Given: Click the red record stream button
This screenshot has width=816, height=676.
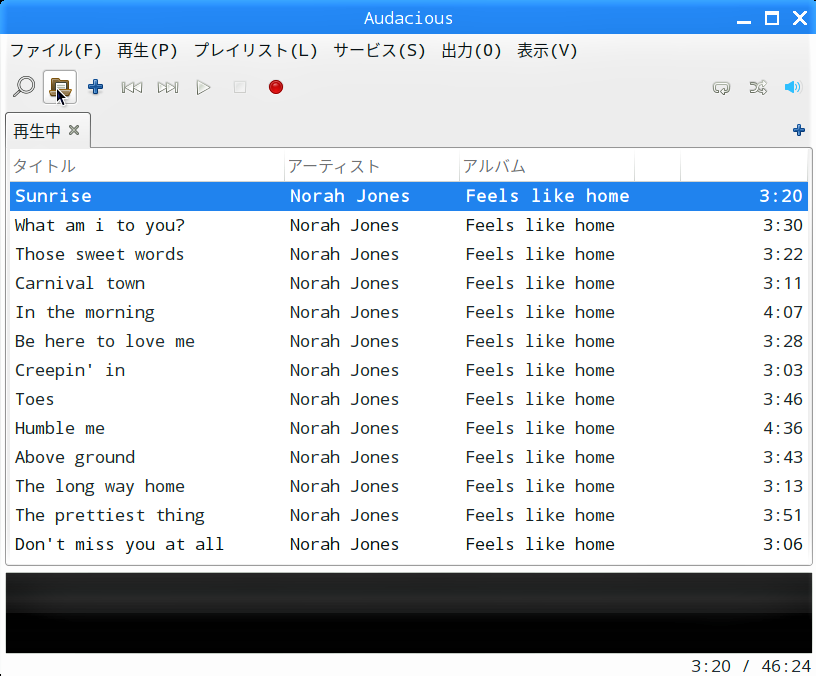Looking at the screenshot, I should click(276, 87).
